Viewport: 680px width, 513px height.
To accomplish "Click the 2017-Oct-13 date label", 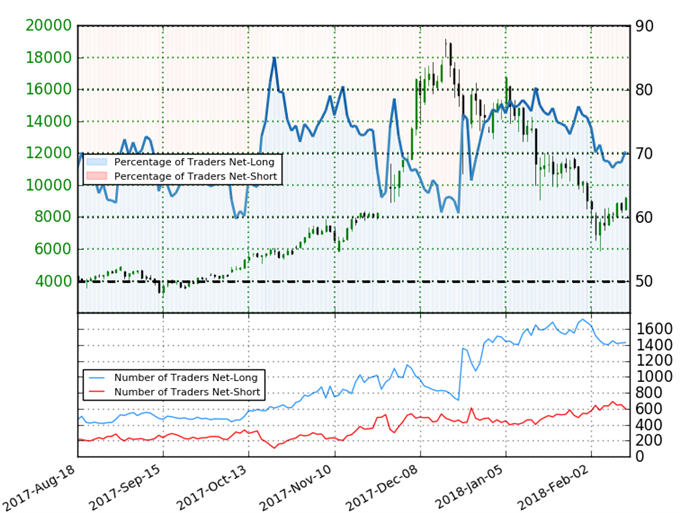I will [211, 487].
